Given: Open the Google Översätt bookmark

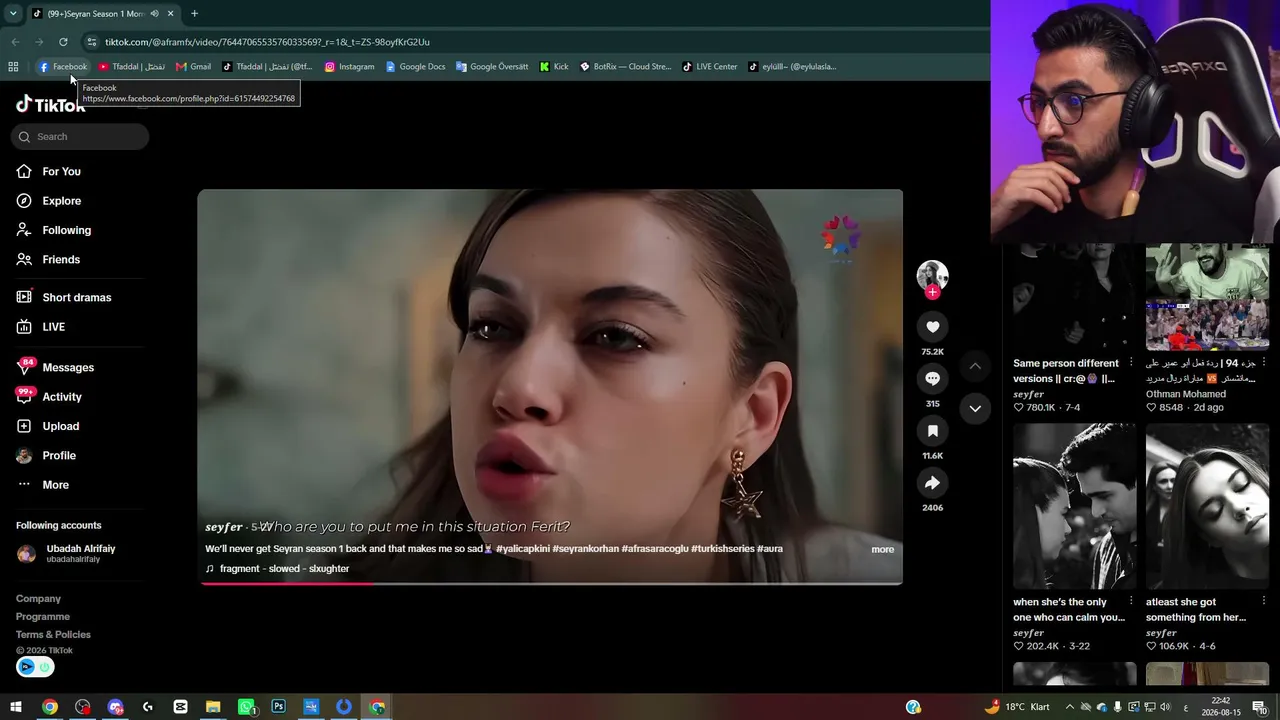Looking at the screenshot, I should (492, 67).
